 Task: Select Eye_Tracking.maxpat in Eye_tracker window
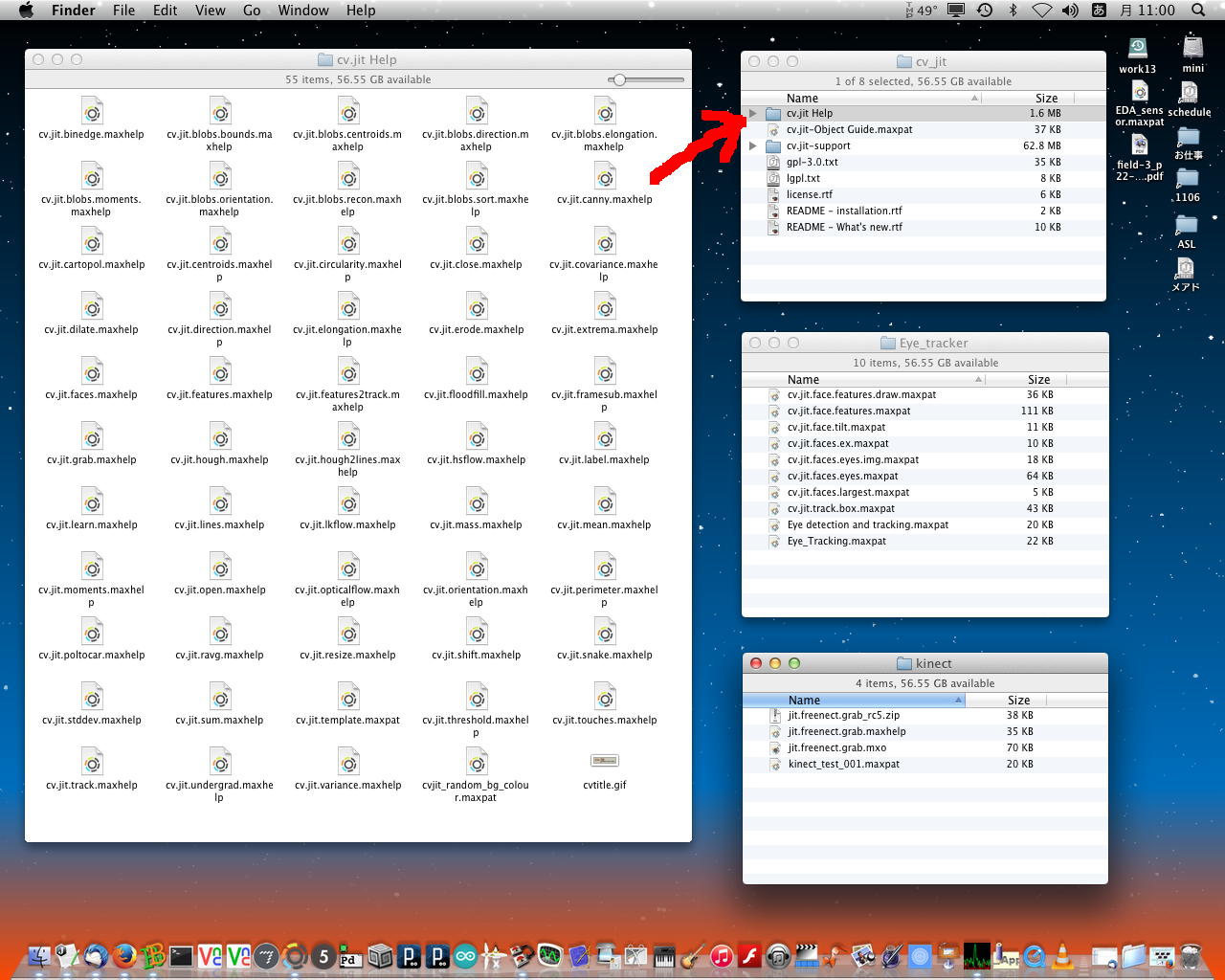pyautogui.click(x=924, y=541)
